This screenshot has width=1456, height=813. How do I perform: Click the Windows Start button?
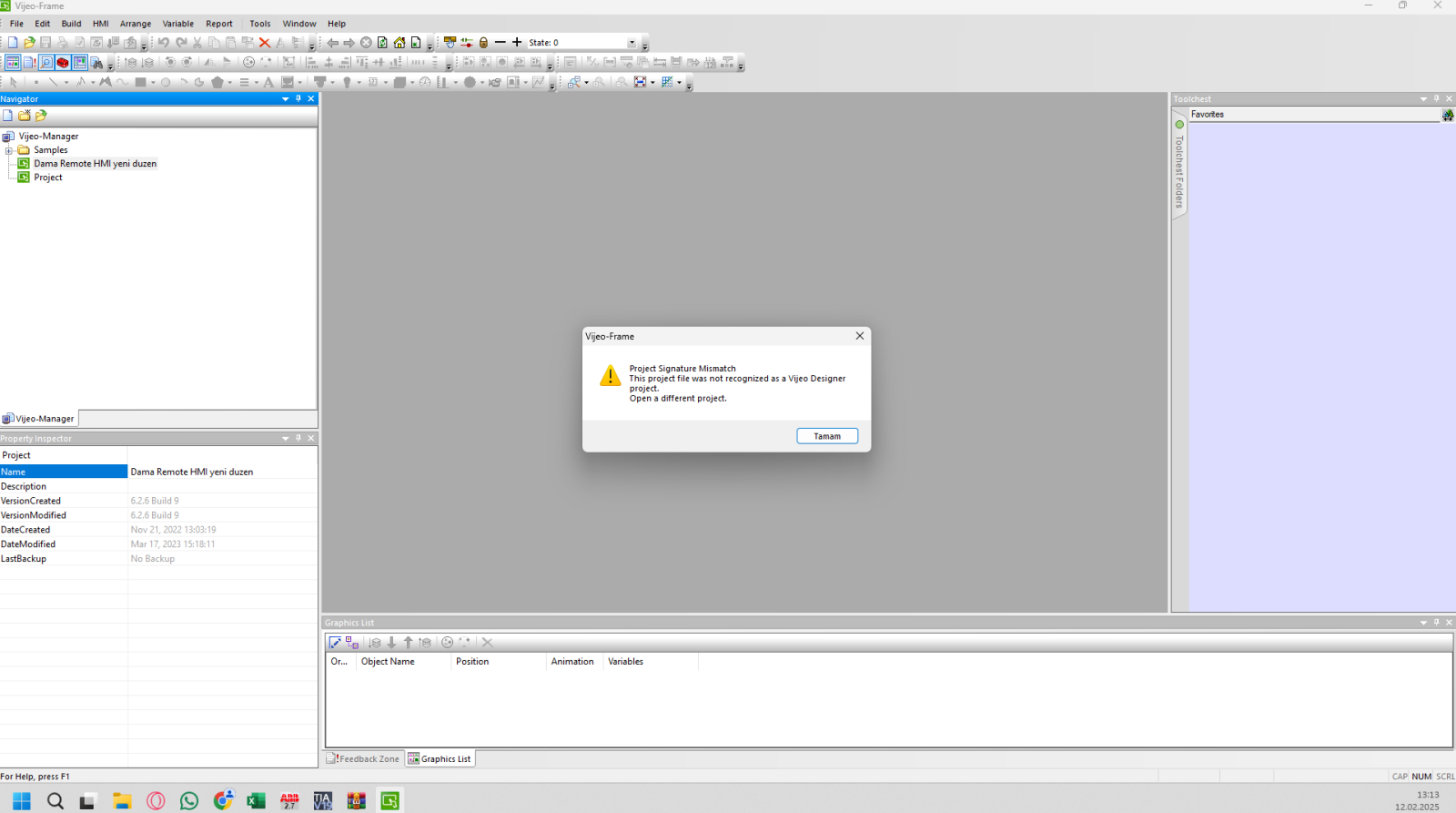[x=22, y=801]
